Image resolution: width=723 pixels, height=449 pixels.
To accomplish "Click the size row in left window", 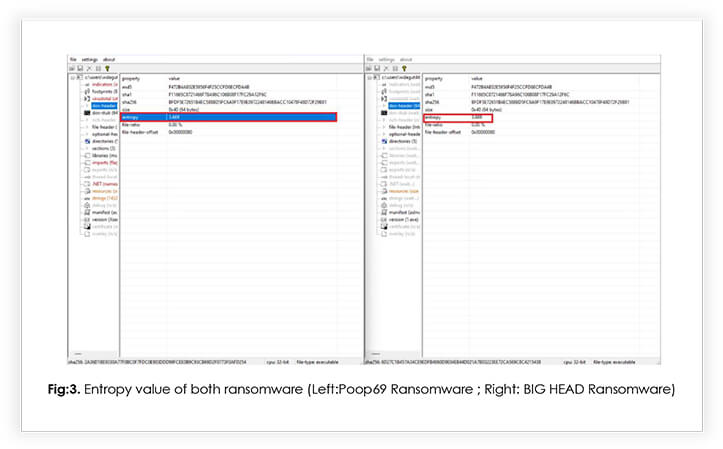I will (x=228, y=110).
